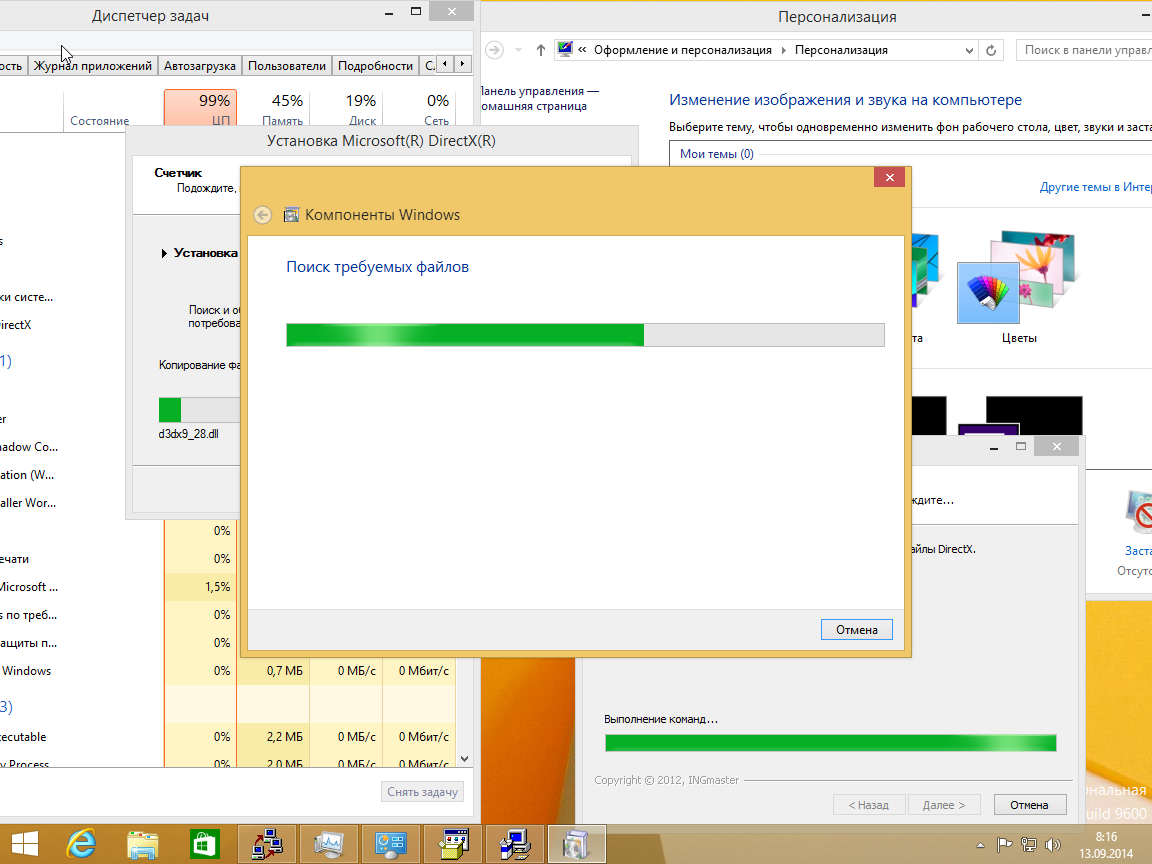Launch Internet Explorer from taskbar

(81, 844)
